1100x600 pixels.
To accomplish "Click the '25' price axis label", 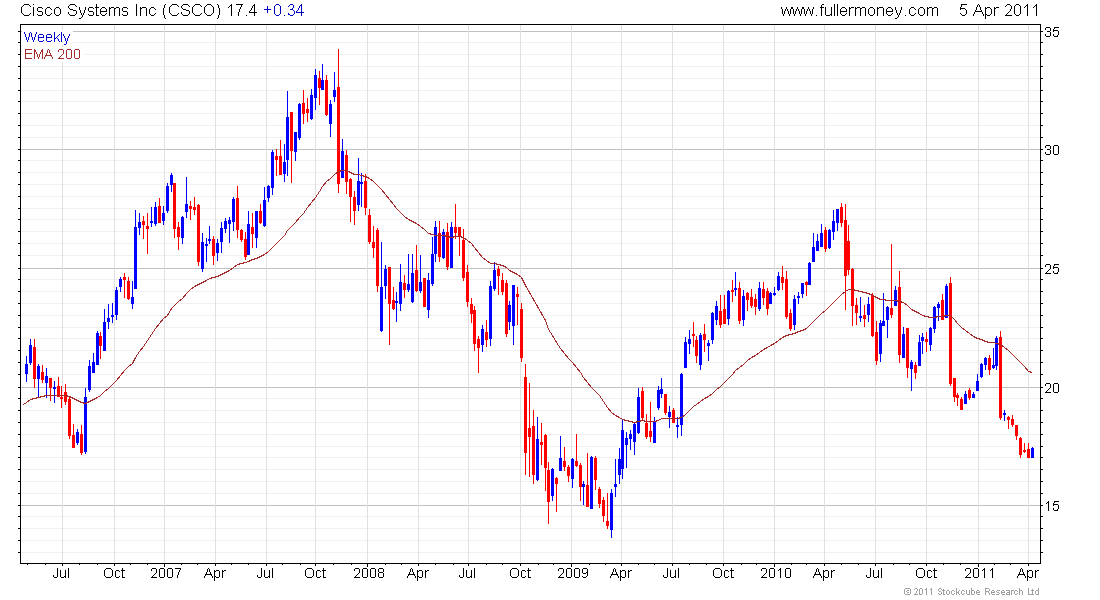I will coord(1052,269).
